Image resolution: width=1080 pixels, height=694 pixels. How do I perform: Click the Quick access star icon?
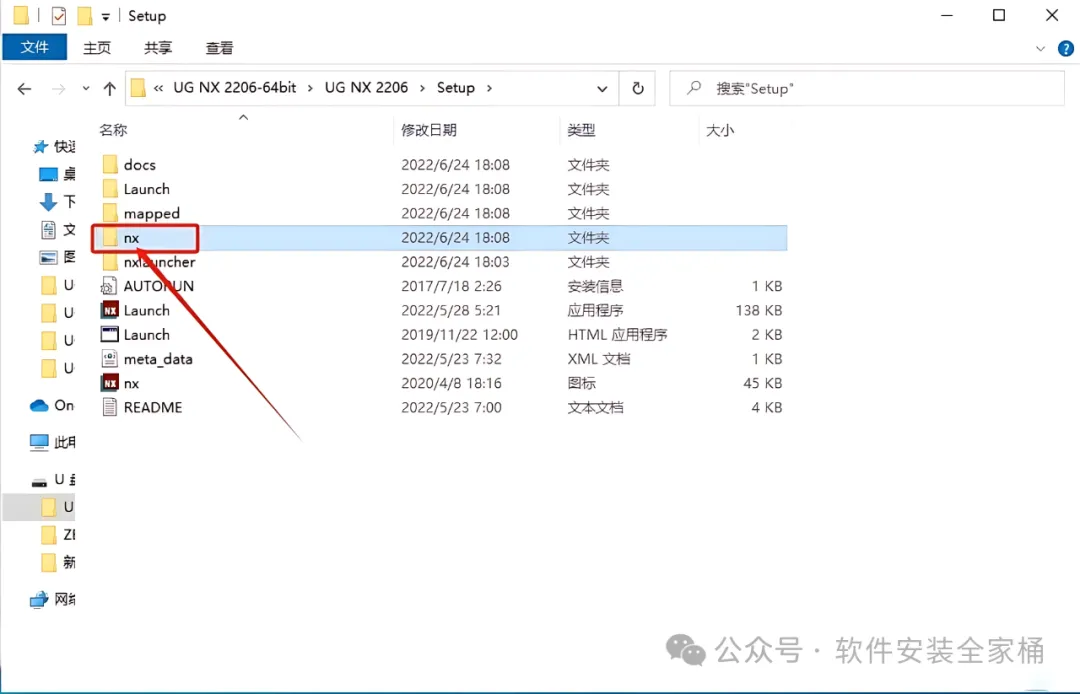click(x=40, y=146)
